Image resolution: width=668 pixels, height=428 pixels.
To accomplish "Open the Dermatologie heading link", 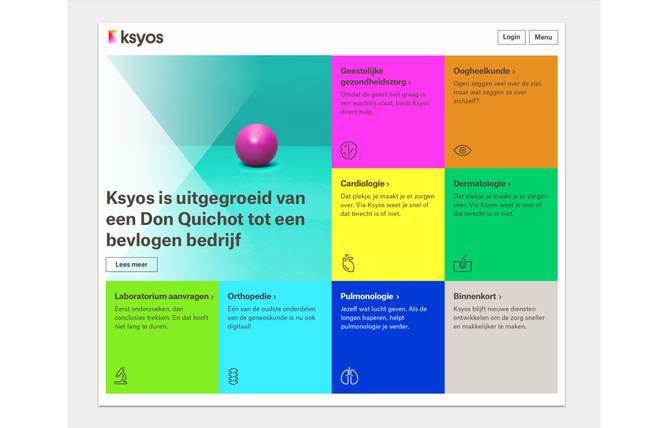I will [481, 184].
